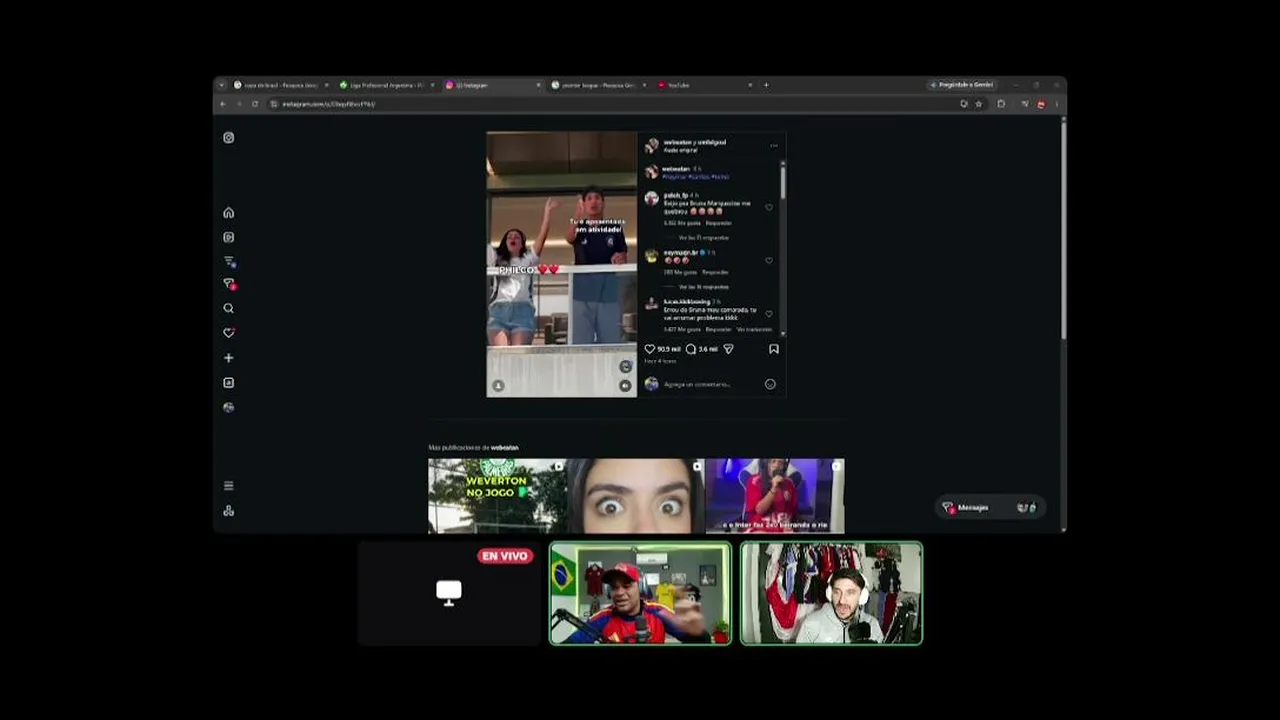Save post with bookmark icon

click(774, 349)
